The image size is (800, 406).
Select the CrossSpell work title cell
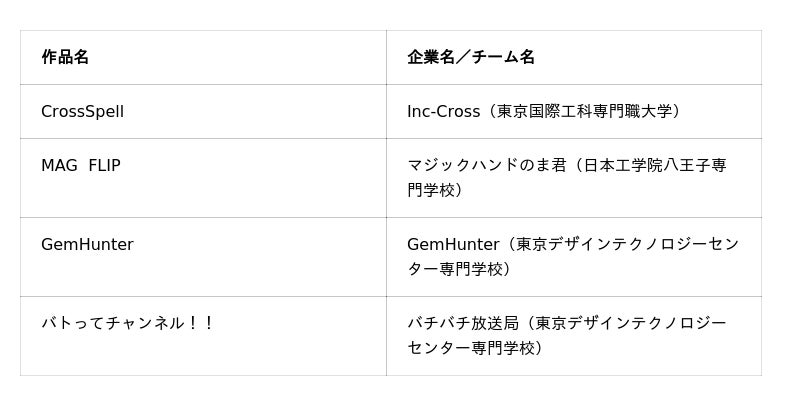[82, 111]
